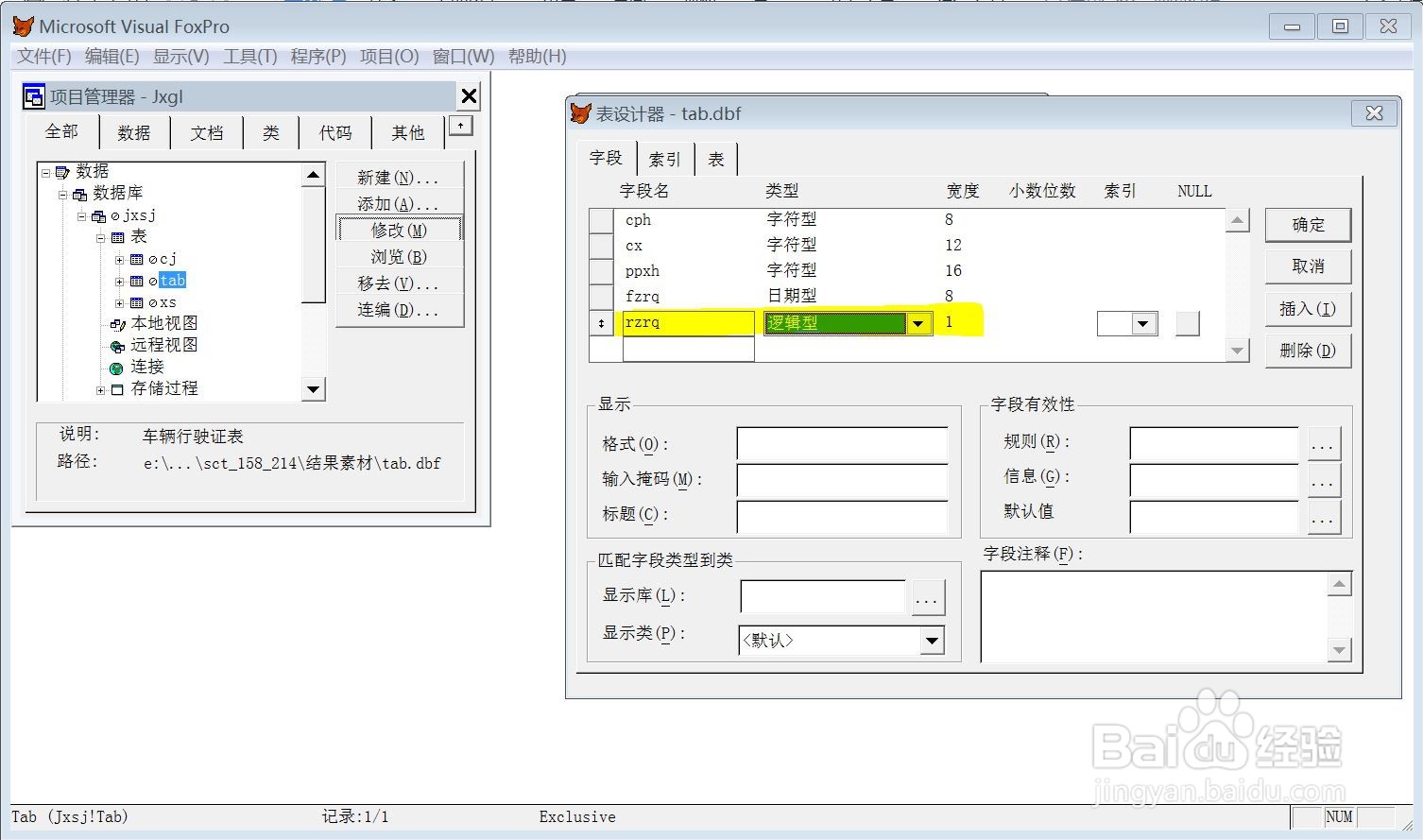Image resolution: width=1423 pixels, height=840 pixels.
Task: Click the 删除(D) button
Action: tap(1309, 351)
